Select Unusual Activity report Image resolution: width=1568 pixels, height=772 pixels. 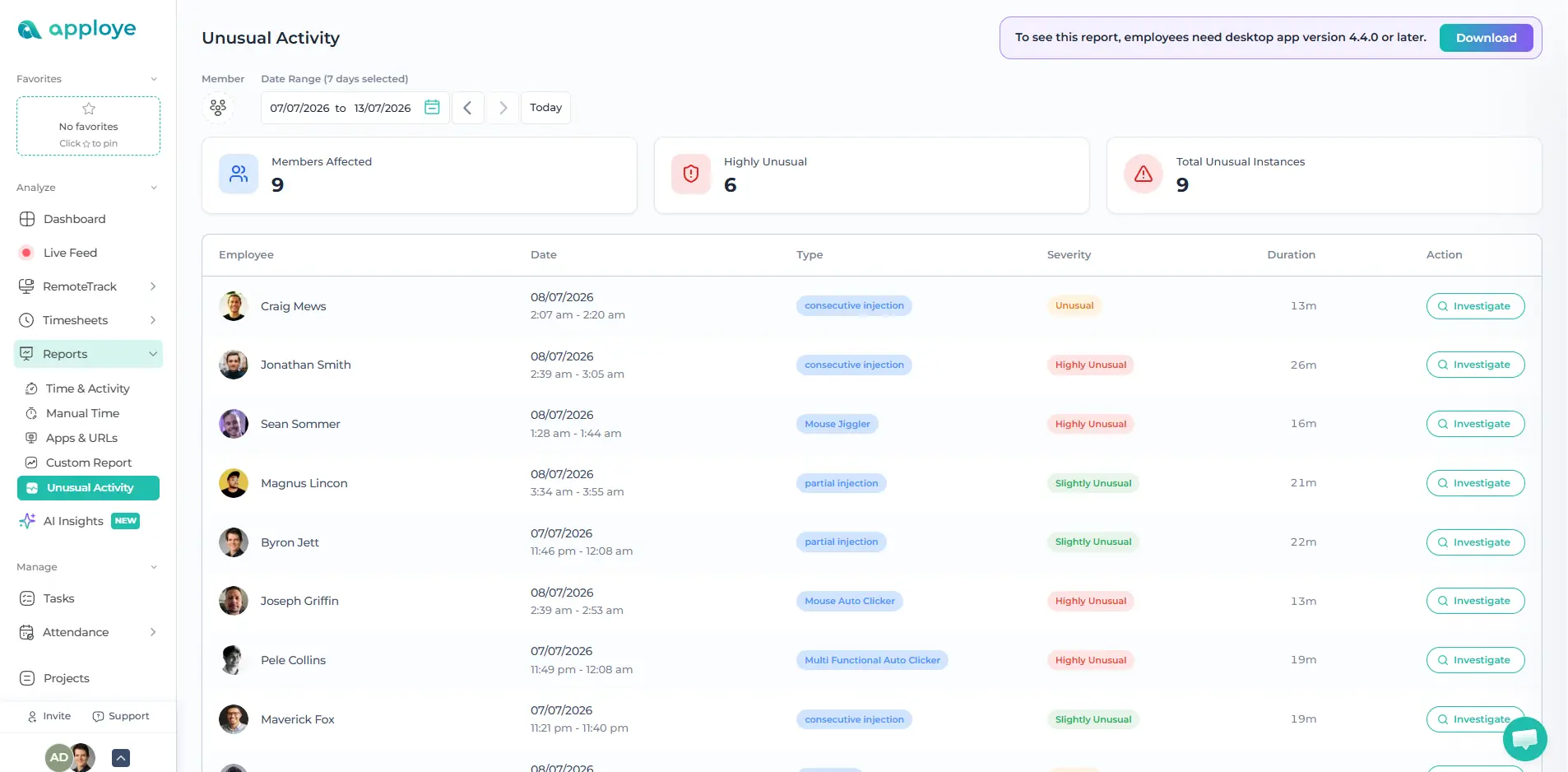pos(88,488)
